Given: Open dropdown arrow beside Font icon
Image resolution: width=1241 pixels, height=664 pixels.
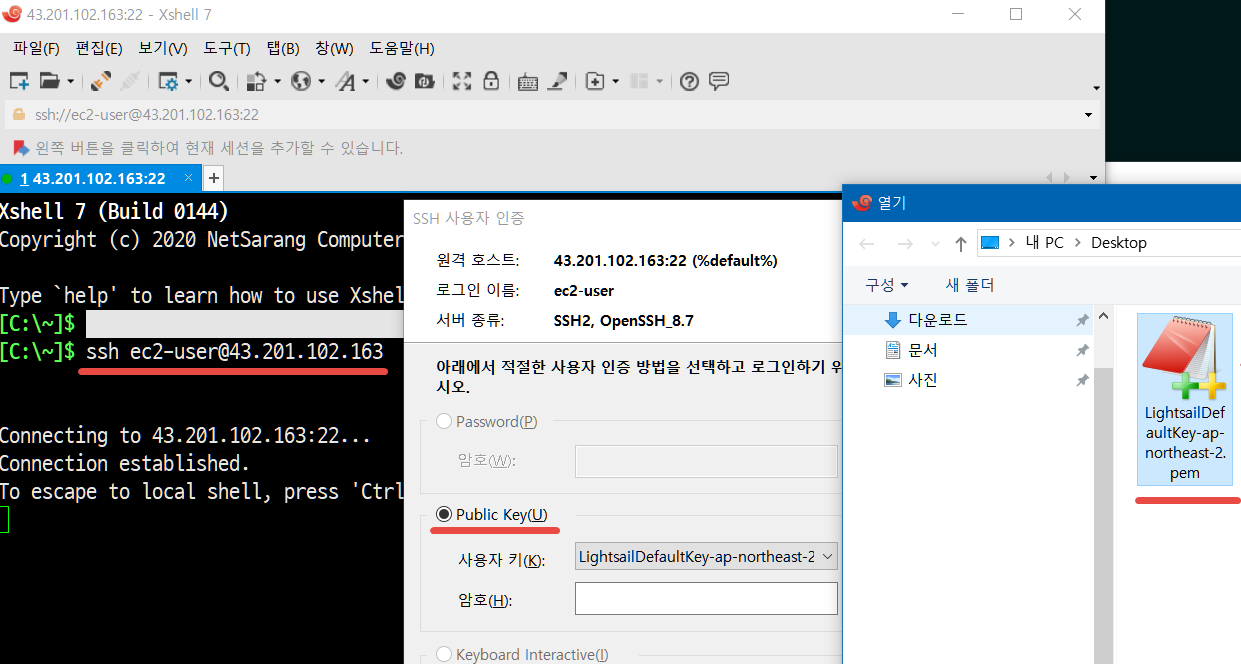Looking at the screenshot, I should tap(365, 82).
